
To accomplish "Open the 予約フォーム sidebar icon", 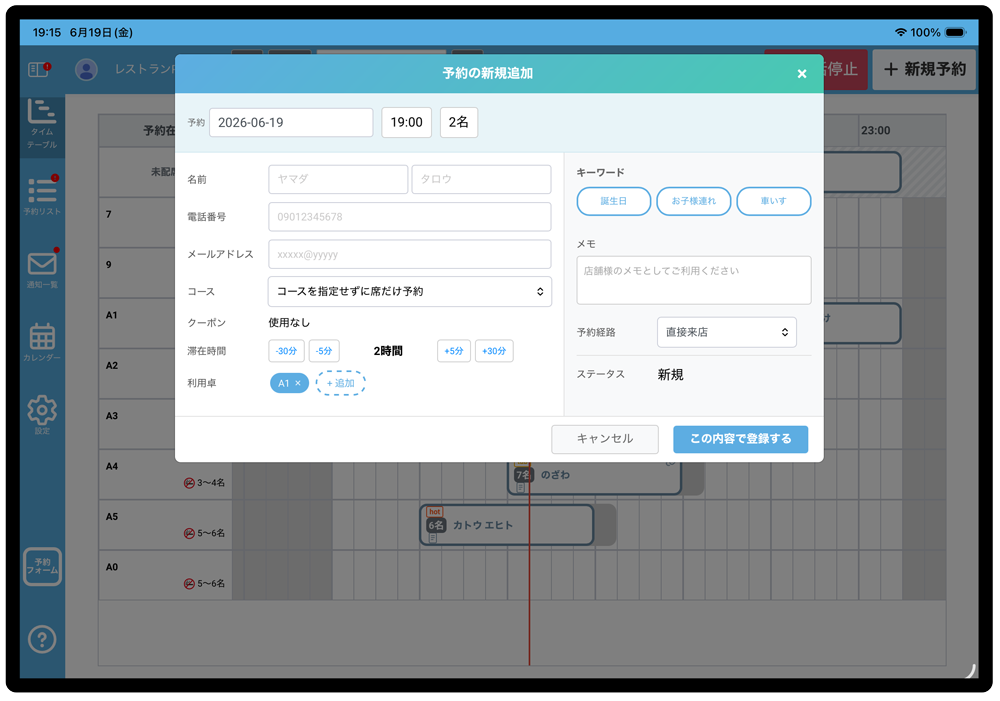I will click(x=42, y=566).
